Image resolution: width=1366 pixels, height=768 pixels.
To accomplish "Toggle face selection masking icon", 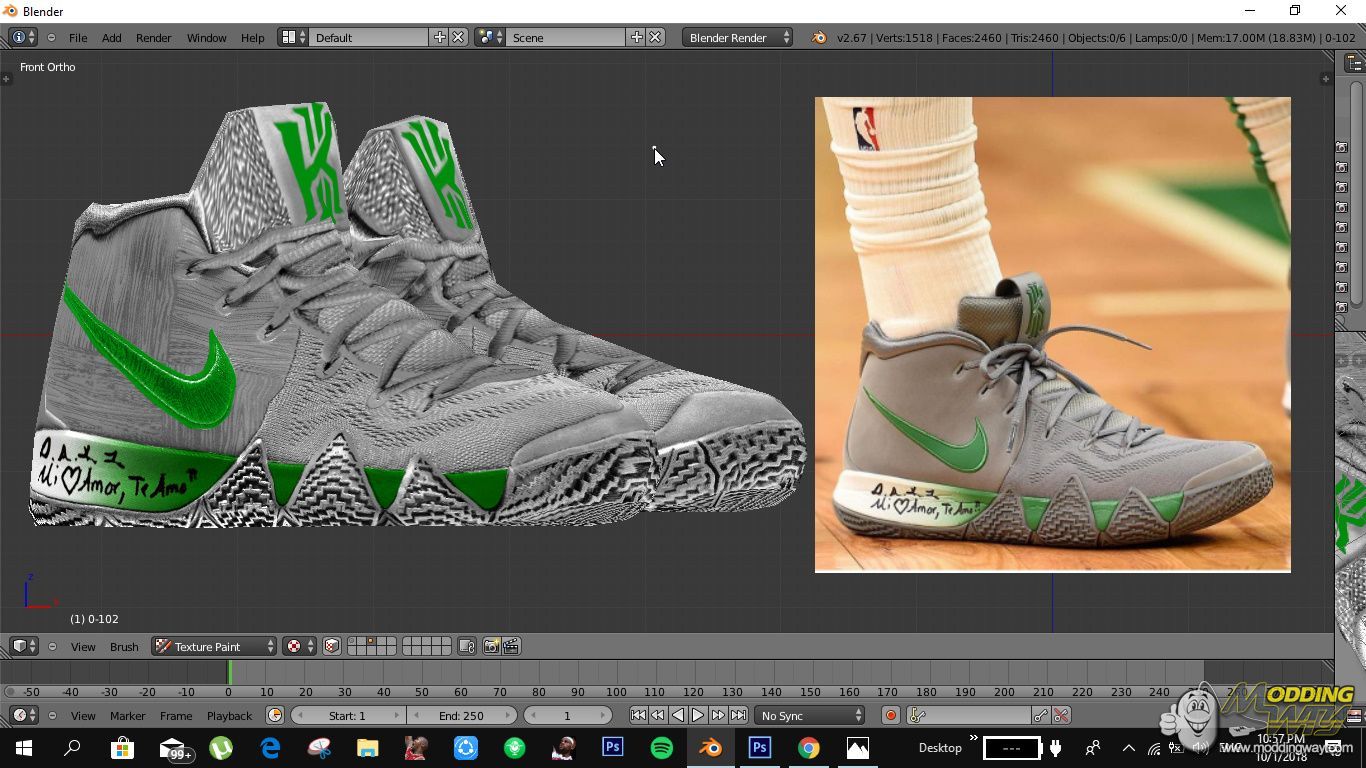I will [332, 647].
